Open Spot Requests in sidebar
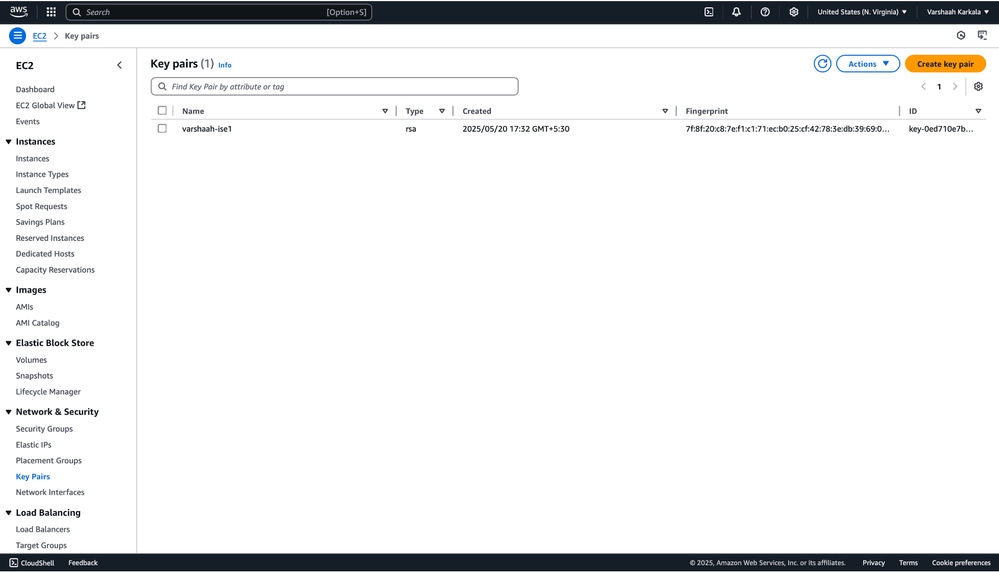This screenshot has height=572, width=999. (x=41, y=206)
